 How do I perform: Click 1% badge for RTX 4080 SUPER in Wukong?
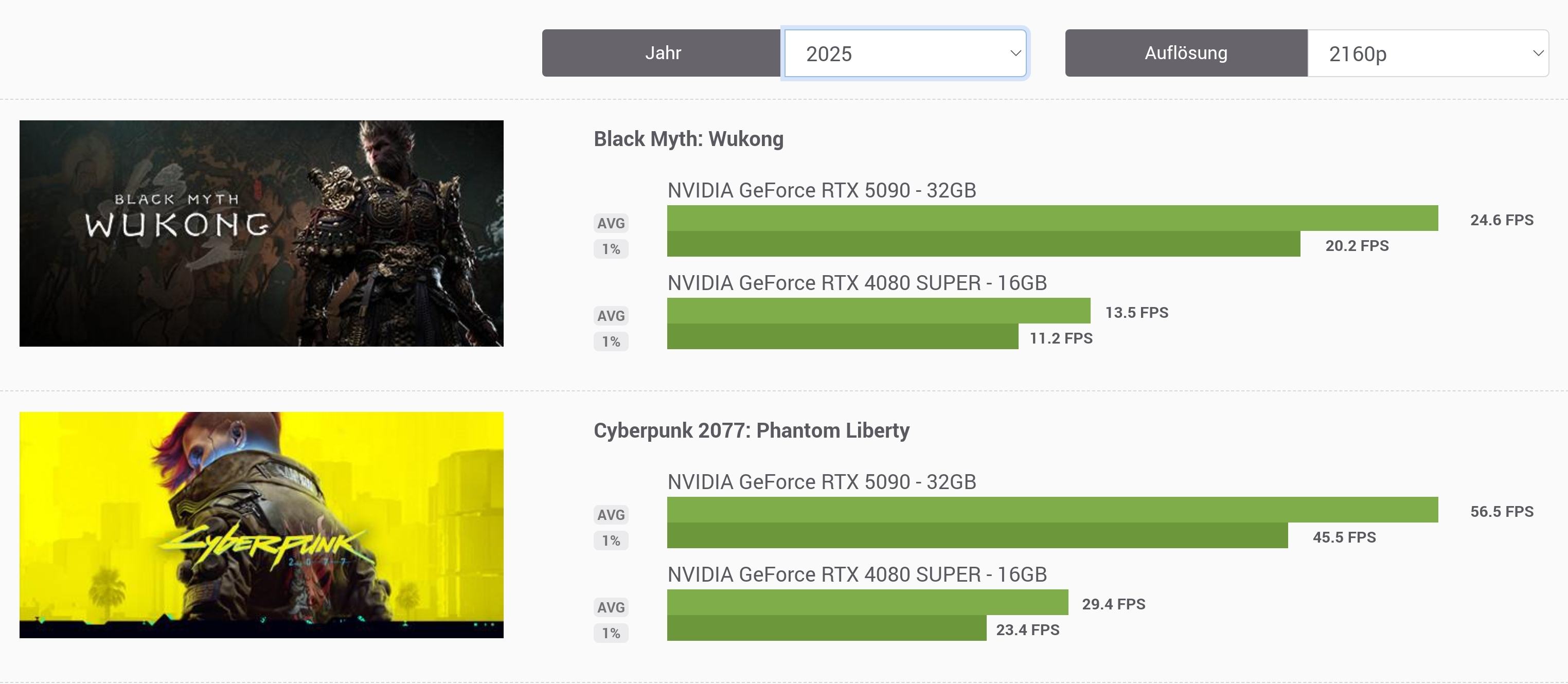611,341
